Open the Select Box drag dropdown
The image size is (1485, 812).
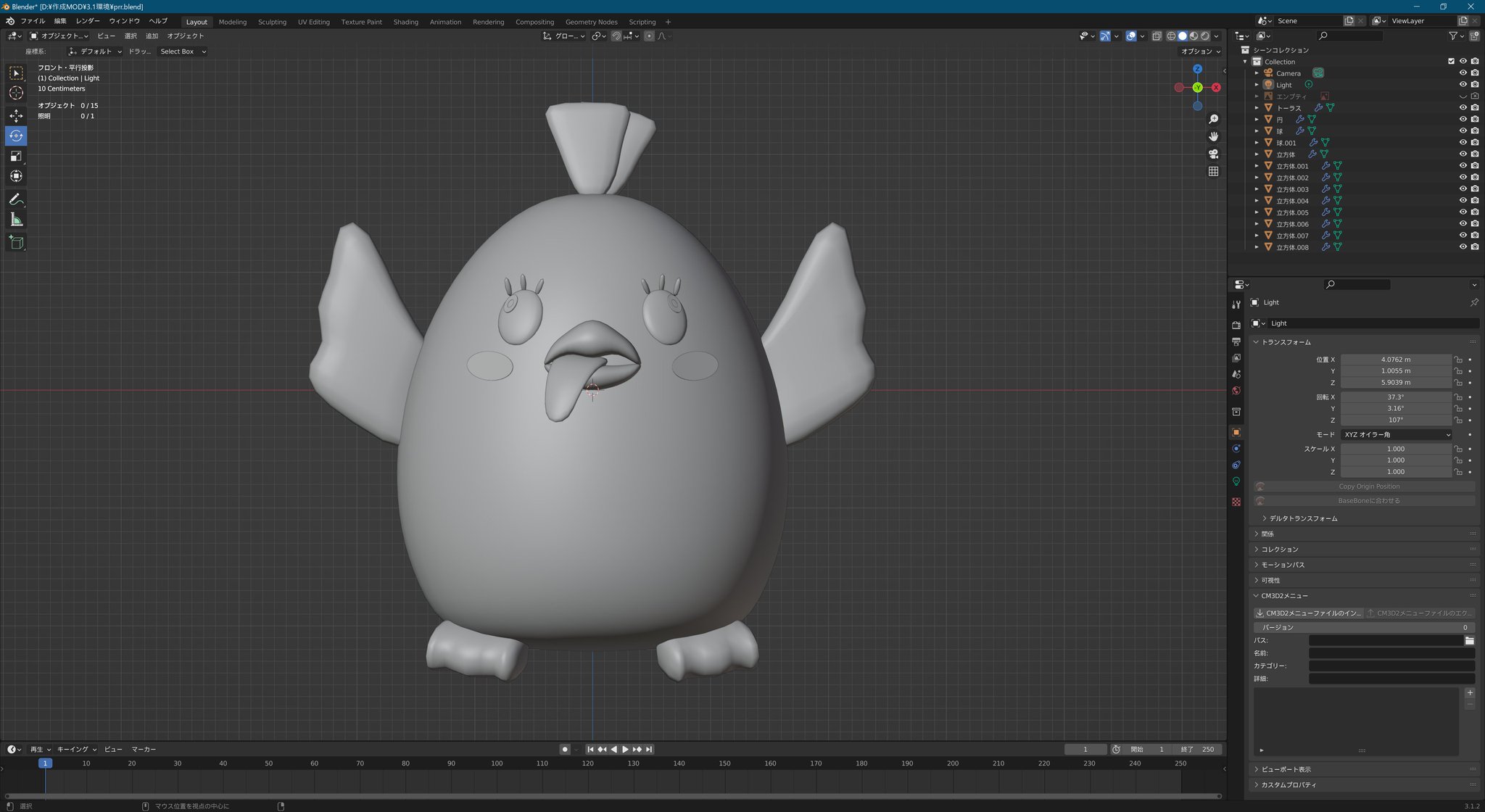tap(183, 51)
